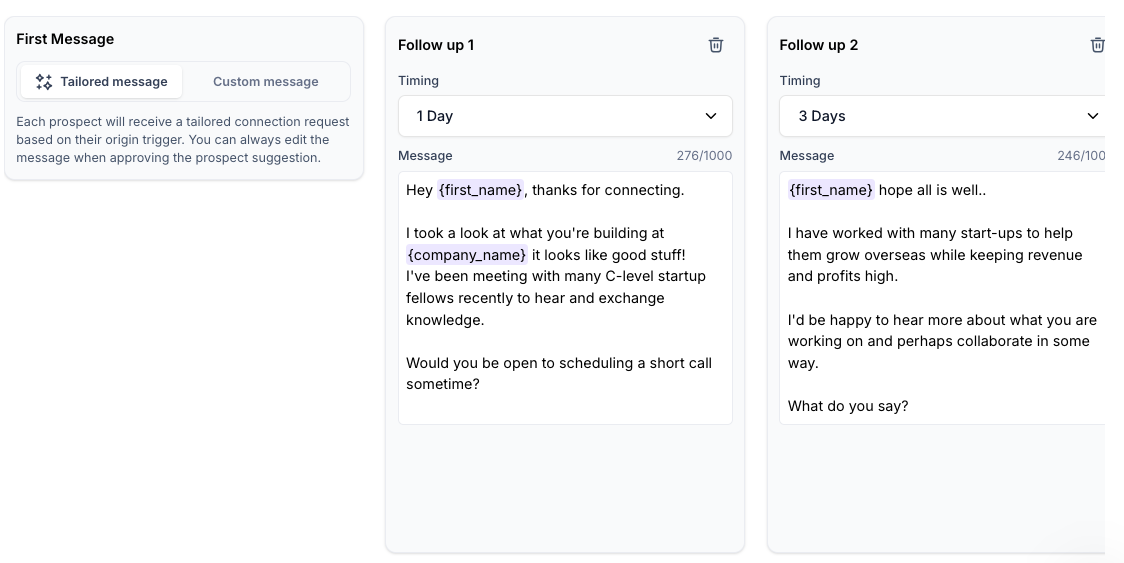Click the Follow up 2 trash icon
This screenshot has width=1124, height=563.
pos(1097,45)
